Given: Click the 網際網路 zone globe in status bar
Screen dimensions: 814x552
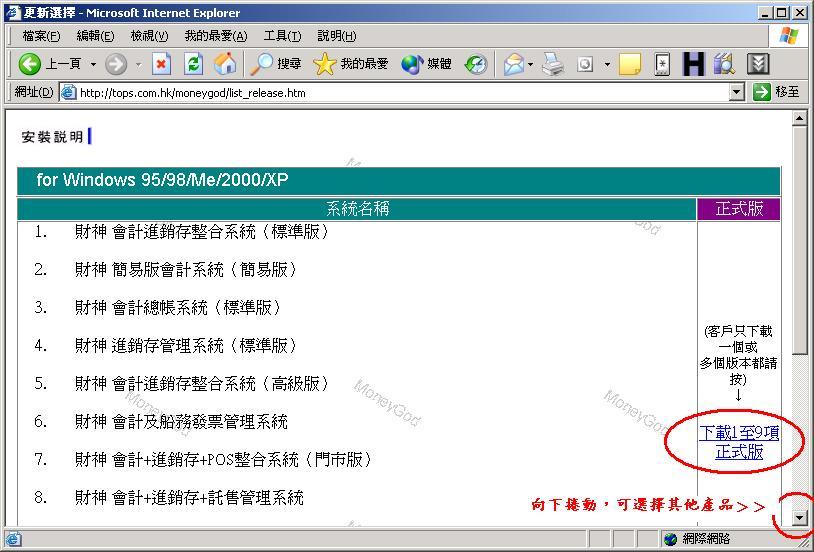Looking at the screenshot, I should [x=670, y=539].
